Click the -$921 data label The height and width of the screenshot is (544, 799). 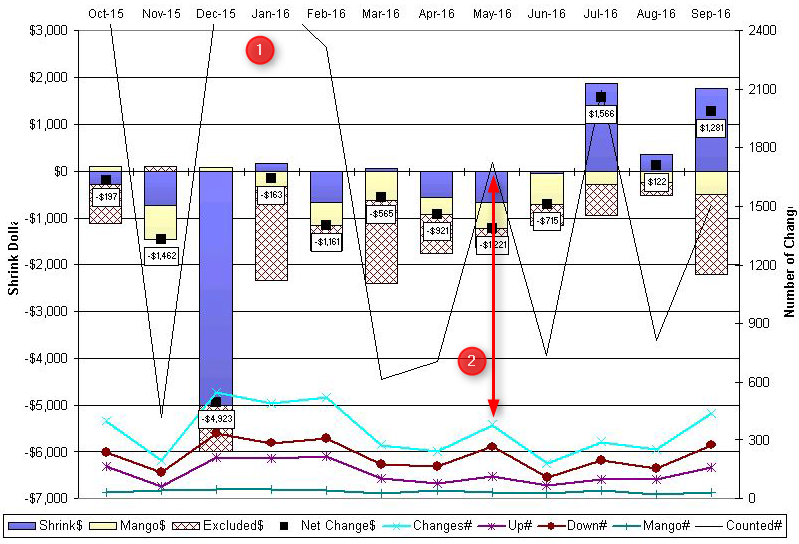[437, 231]
